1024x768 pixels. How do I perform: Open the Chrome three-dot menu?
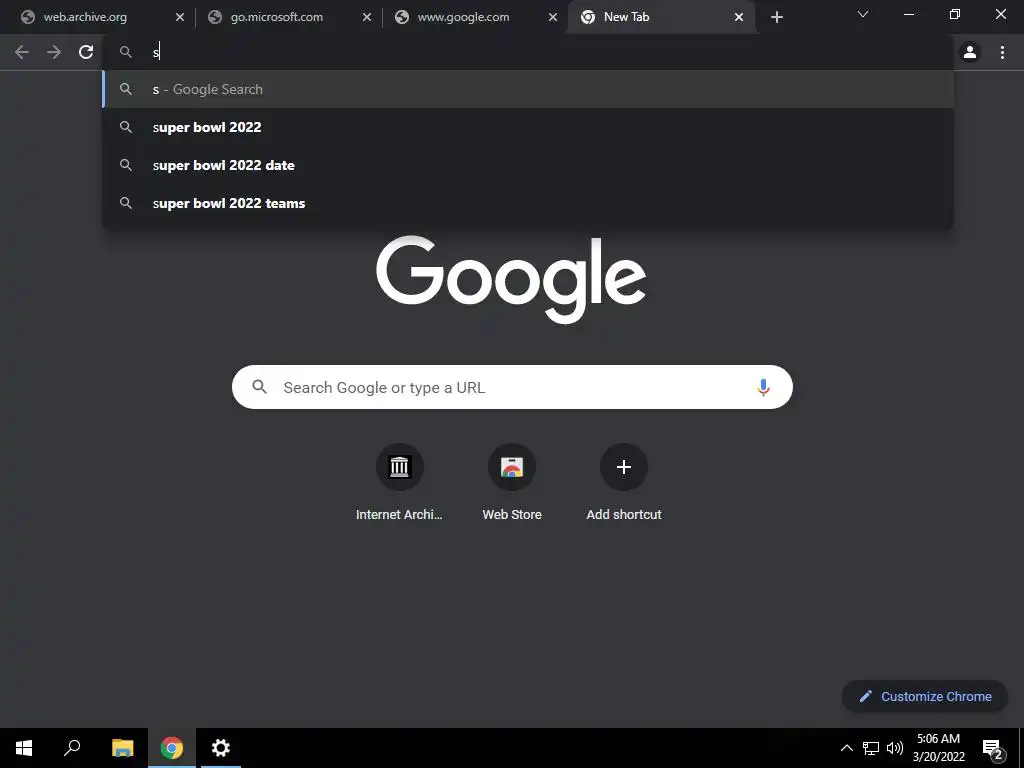[x=1002, y=52]
